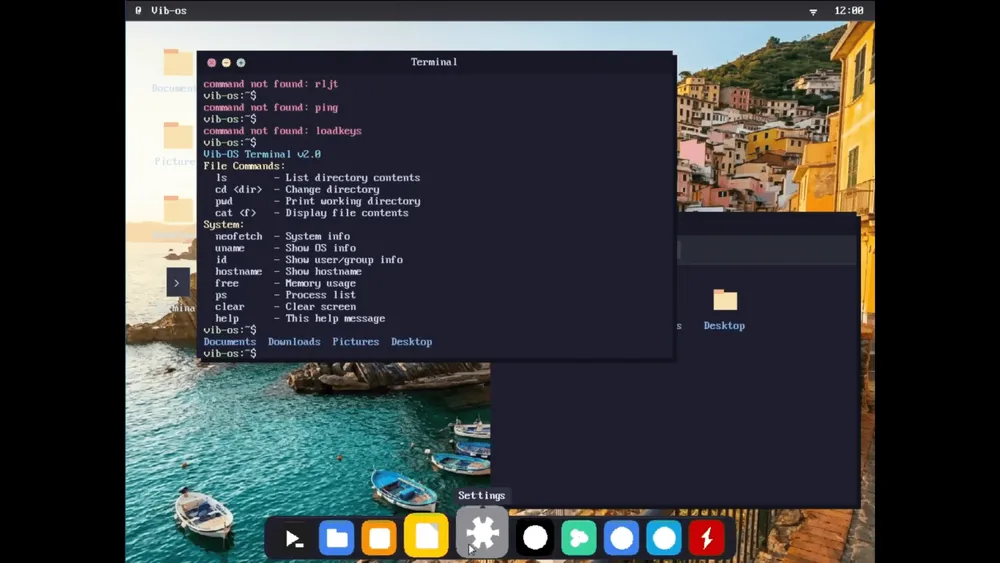1000x563 pixels.
Task: Minimize Terminal using the yellow button
Action: [x=226, y=62]
